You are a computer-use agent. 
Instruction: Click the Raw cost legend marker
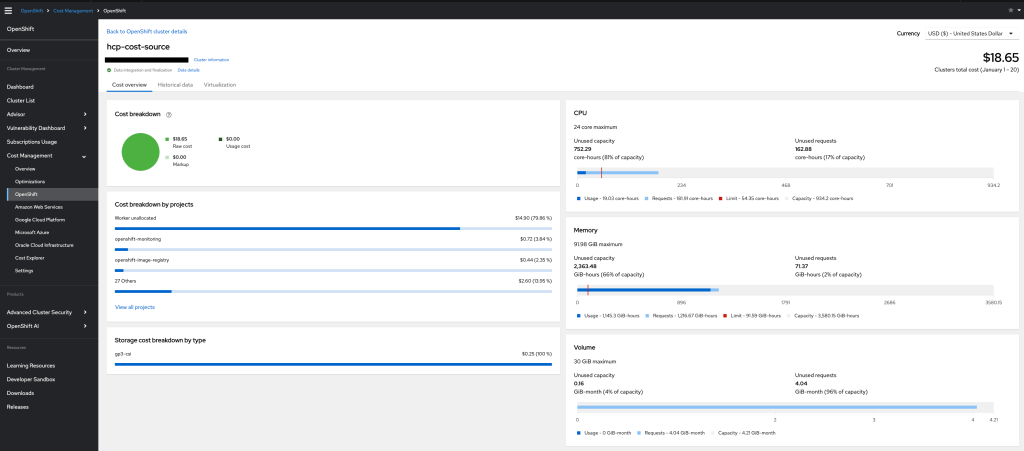168,139
